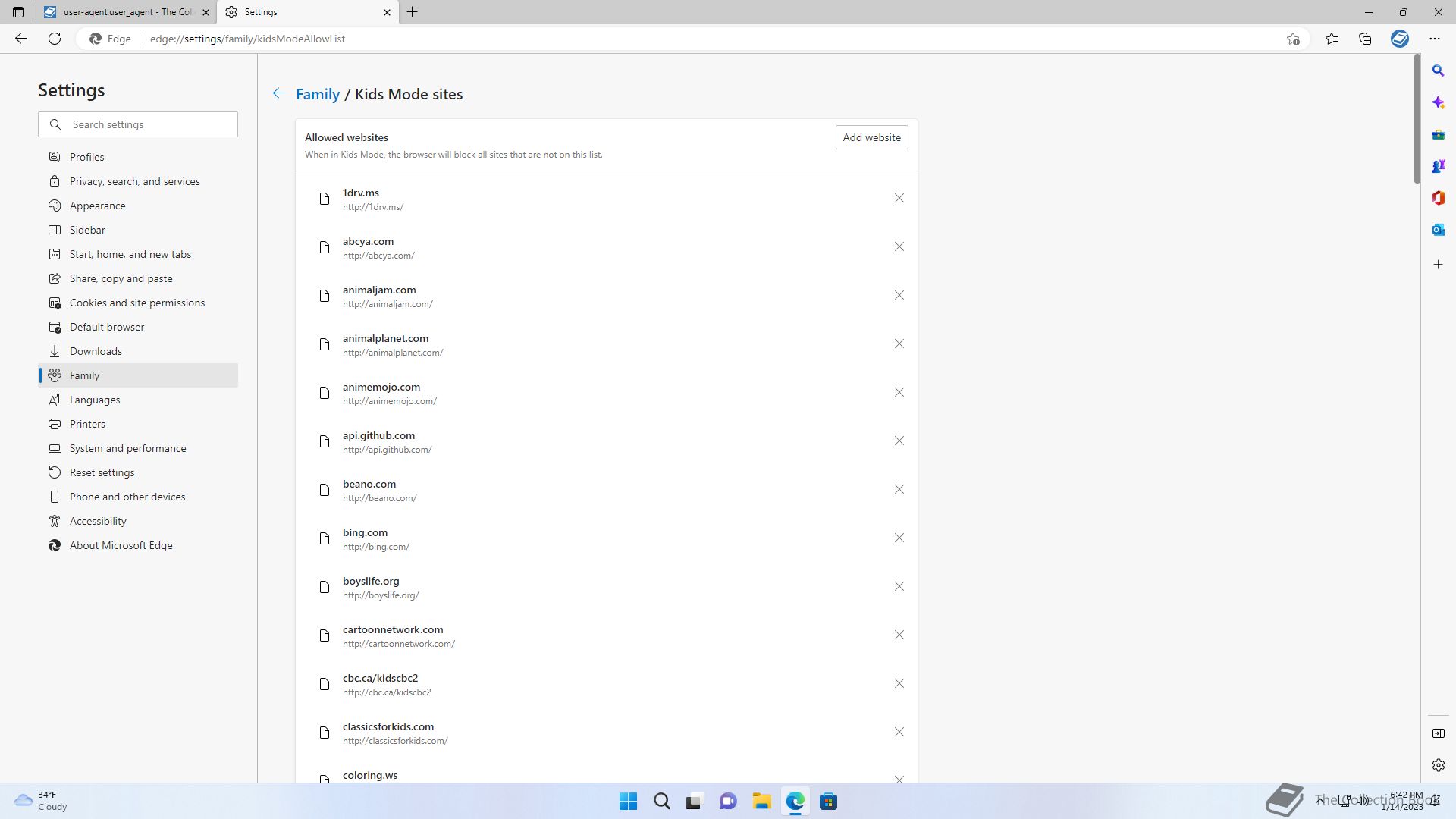Open Settings and more menu
This screenshot has height=819, width=1456.
1434,39
